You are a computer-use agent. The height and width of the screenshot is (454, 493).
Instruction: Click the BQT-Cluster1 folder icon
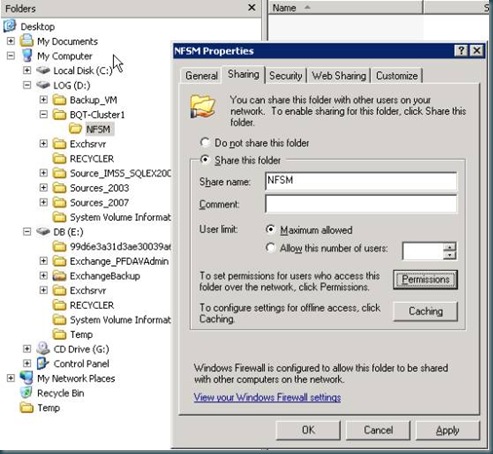(x=60, y=114)
